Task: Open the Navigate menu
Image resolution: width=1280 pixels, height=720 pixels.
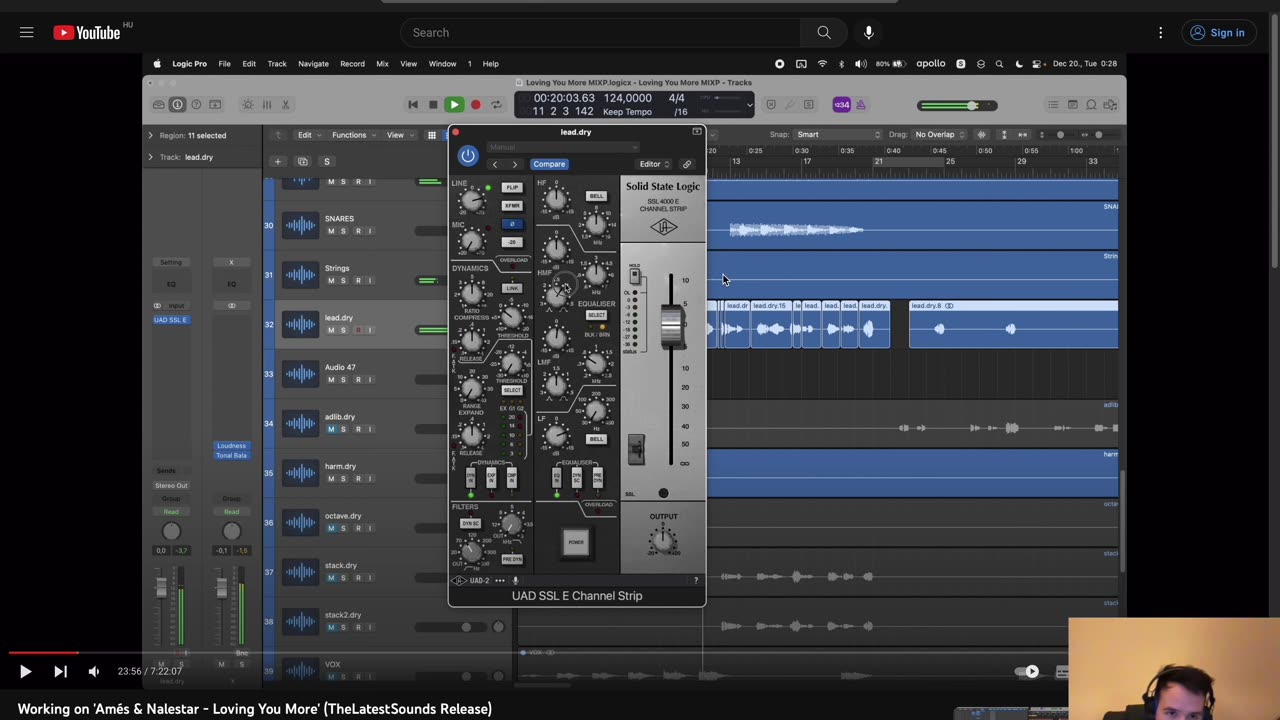Action: tap(313, 64)
